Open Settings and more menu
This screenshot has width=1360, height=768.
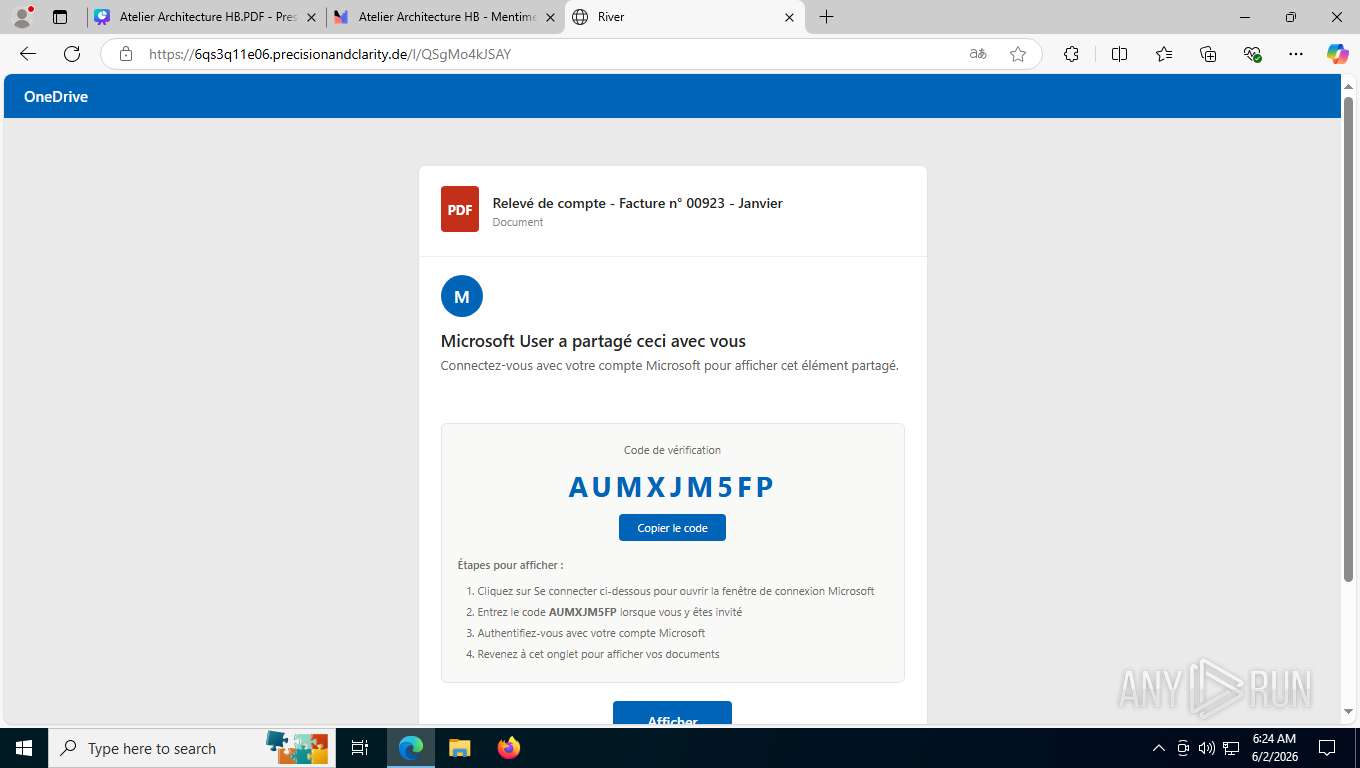(x=1296, y=54)
